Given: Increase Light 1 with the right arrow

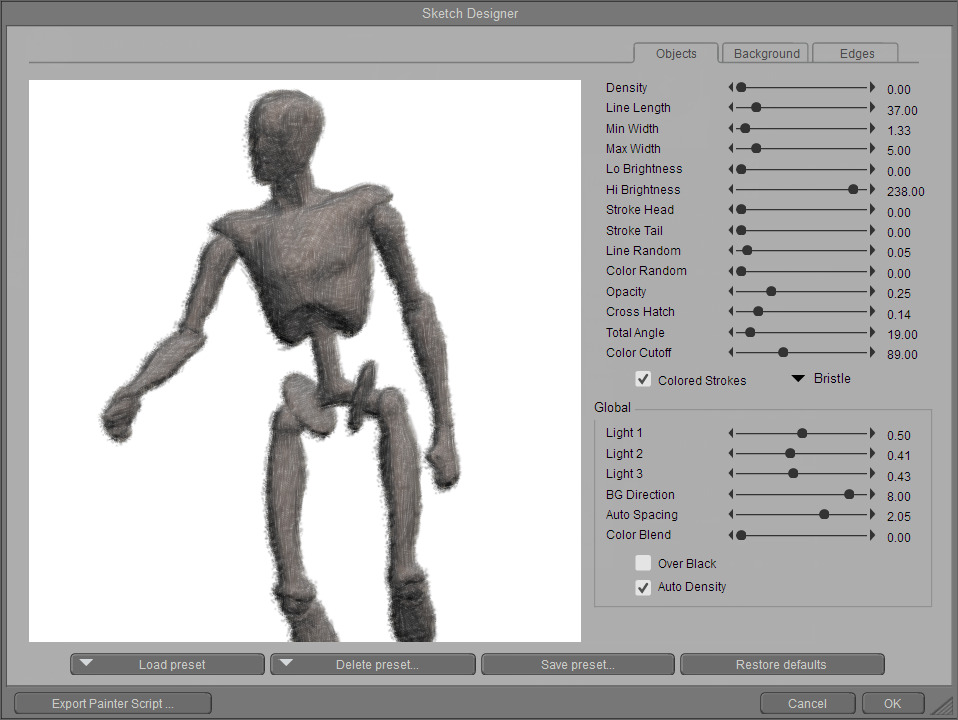Looking at the screenshot, I should pyautogui.click(x=872, y=433).
